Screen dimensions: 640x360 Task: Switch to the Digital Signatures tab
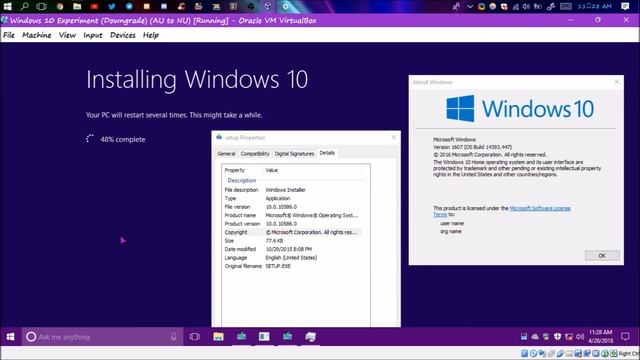(294, 153)
